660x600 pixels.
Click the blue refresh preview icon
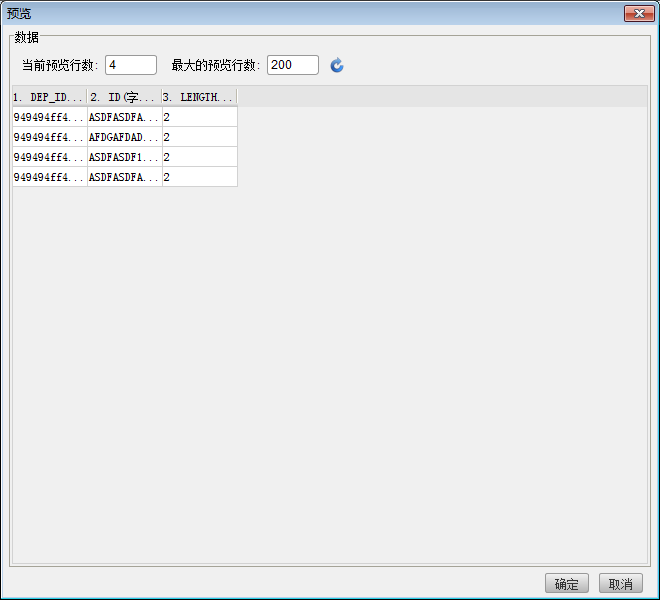coord(337,65)
